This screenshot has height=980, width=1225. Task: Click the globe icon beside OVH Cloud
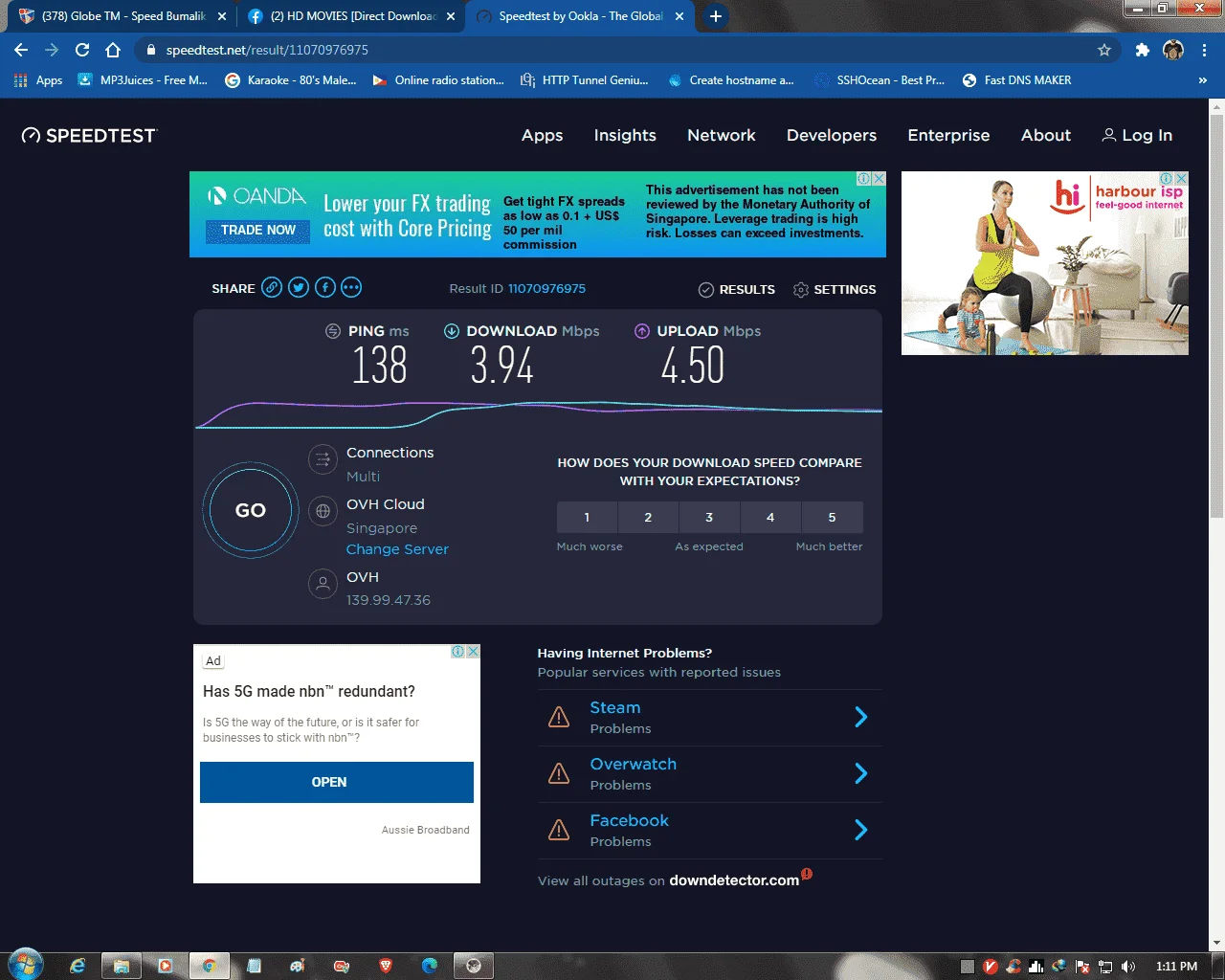[x=323, y=511]
